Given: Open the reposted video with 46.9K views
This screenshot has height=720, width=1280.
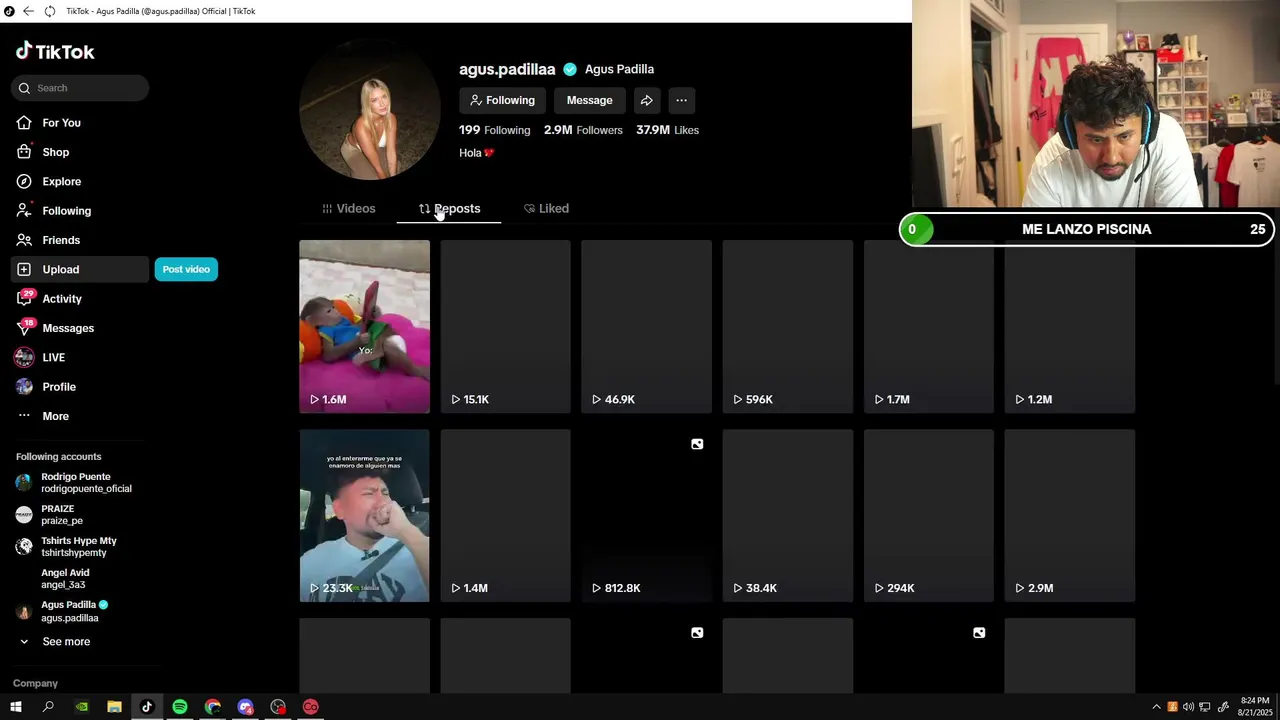Looking at the screenshot, I should click(x=647, y=326).
